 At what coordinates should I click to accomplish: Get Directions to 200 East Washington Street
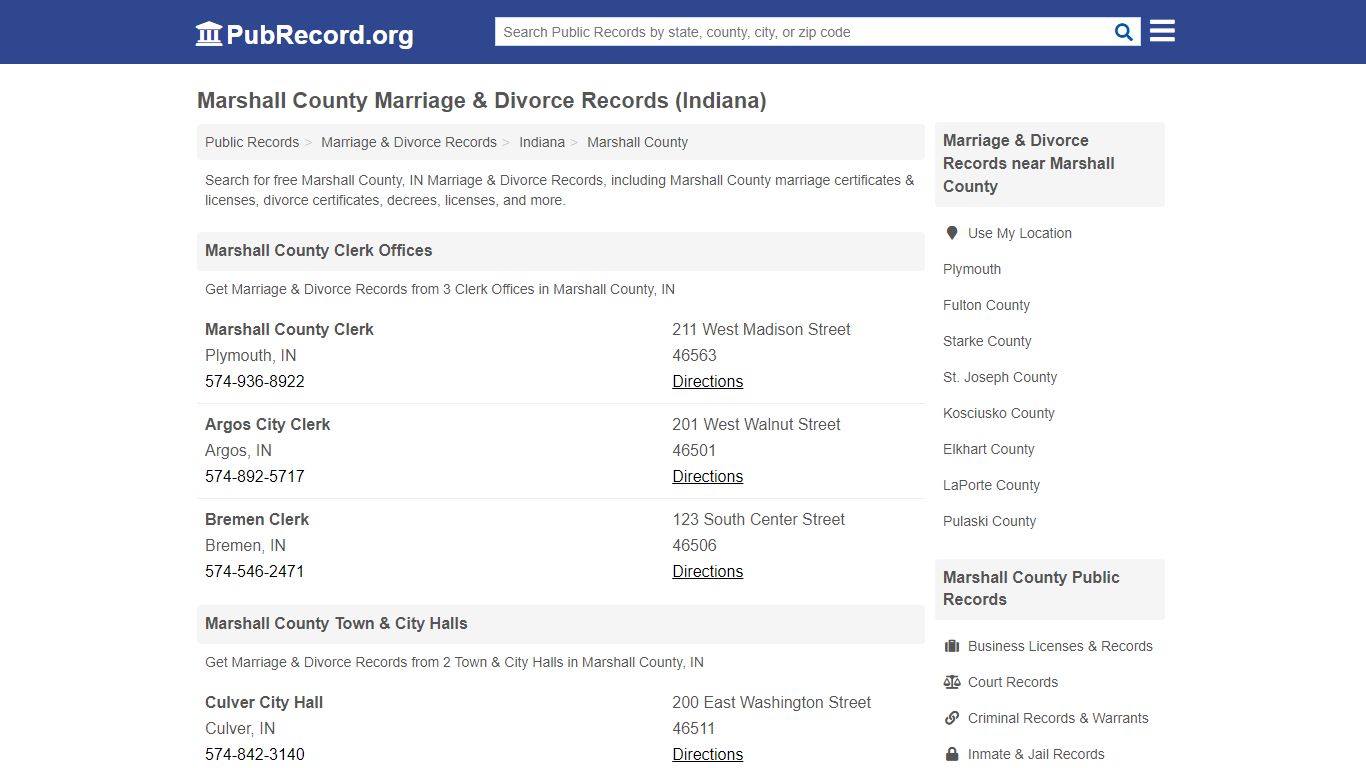click(x=707, y=754)
